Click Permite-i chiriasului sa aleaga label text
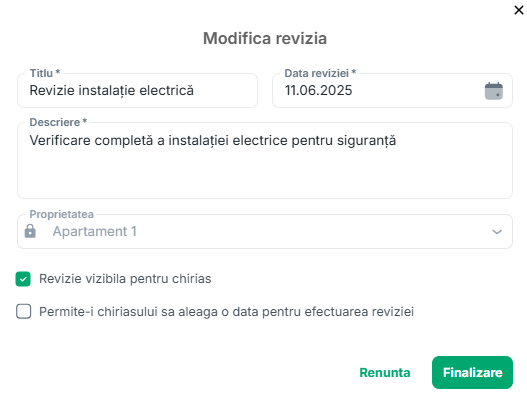Viewport: 527px width, 399px height. point(226,312)
